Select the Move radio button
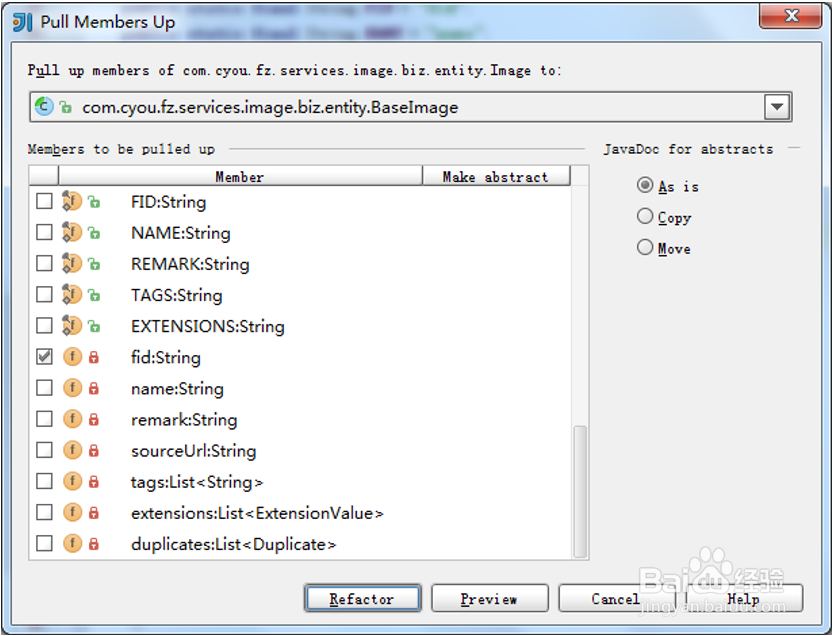The height and width of the screenshot is (636, 833). pyautogui.click(x=645, y=247)
